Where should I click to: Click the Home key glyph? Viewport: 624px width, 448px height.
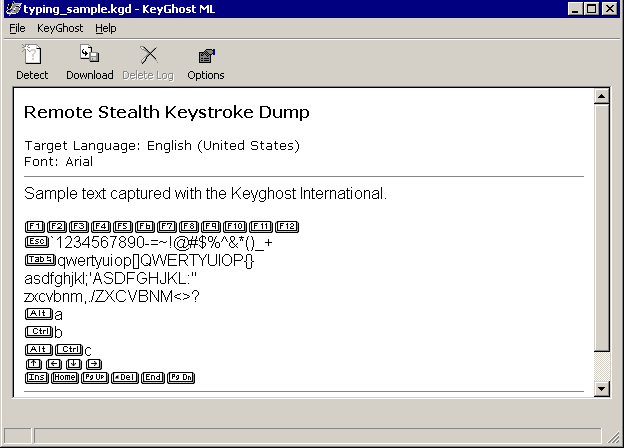pos(65,378)
